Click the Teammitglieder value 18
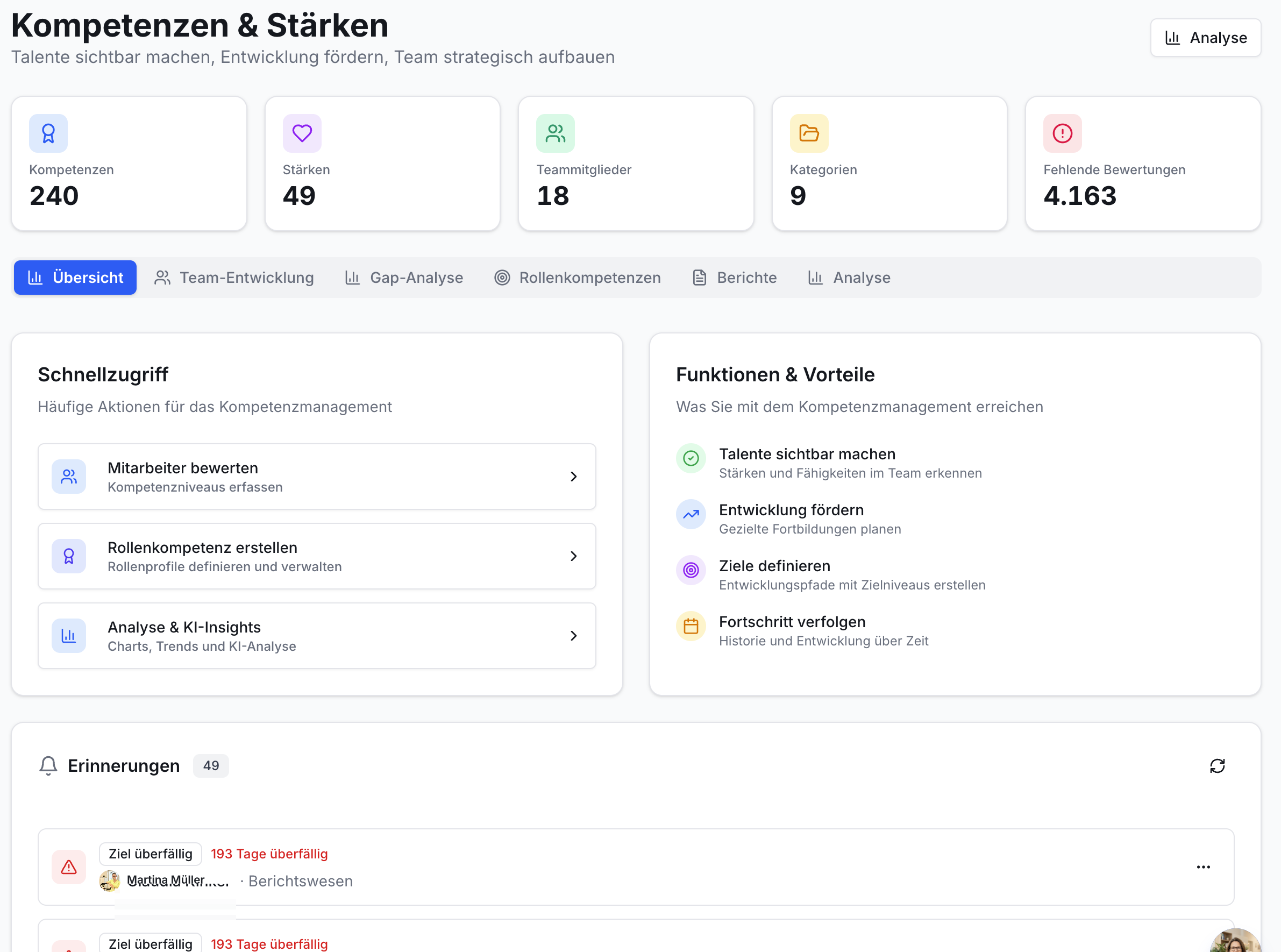 [553, 196]
